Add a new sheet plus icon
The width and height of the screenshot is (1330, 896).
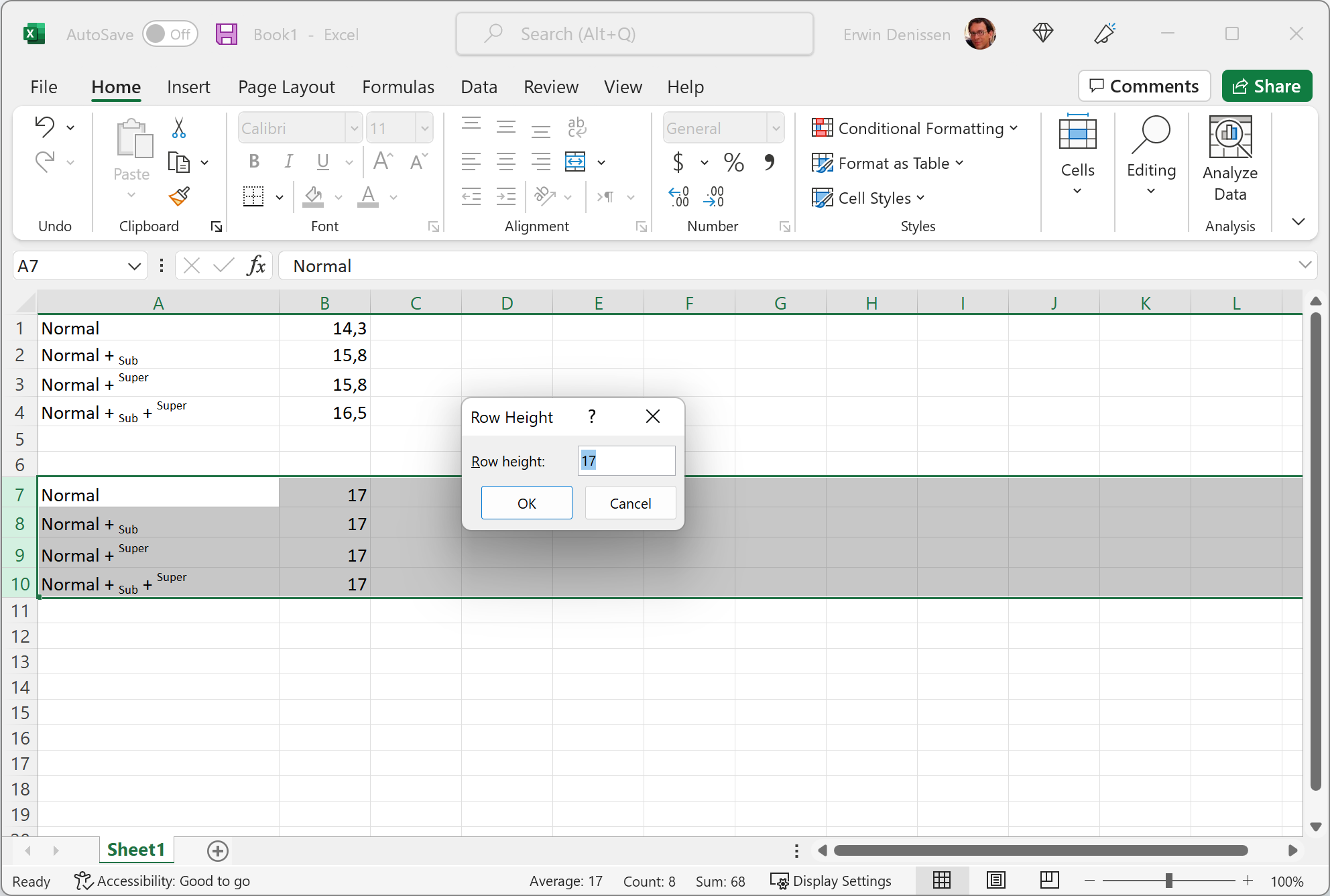pos(218,850)
